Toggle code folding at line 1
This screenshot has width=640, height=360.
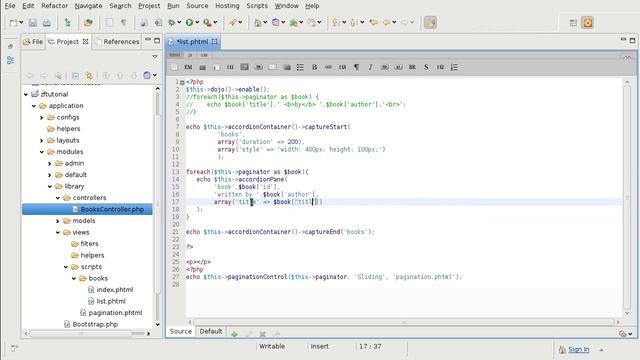coord(182,82)
